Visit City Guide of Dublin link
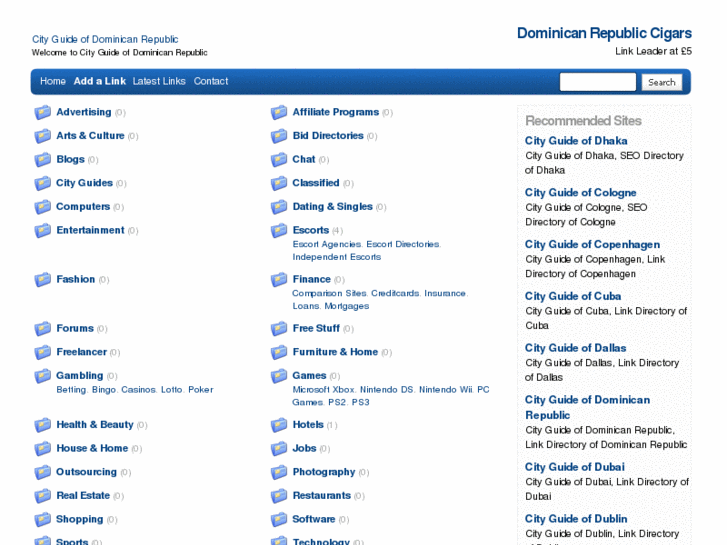The image size is (727, 545). point(576,519)
